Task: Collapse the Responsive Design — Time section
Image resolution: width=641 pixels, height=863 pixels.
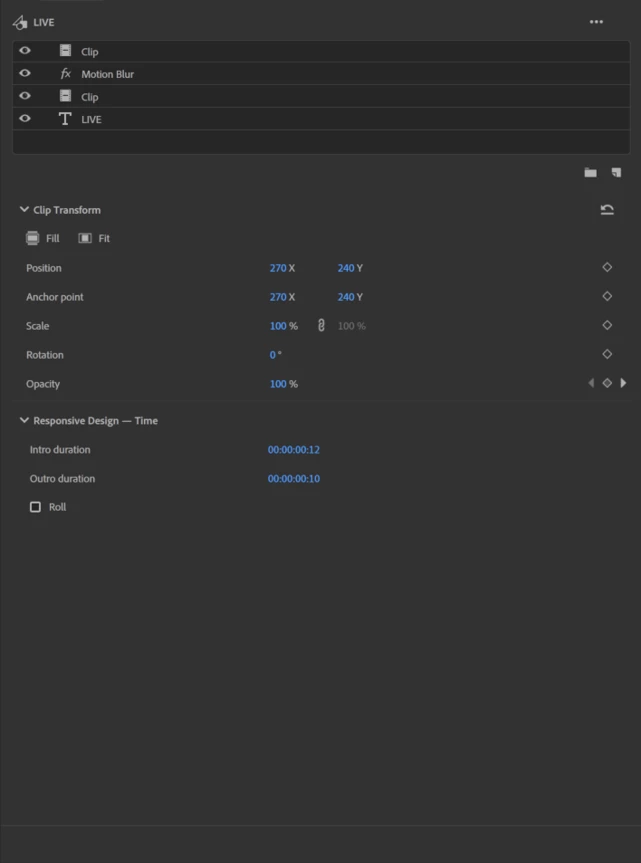Action: click(24, 420)
